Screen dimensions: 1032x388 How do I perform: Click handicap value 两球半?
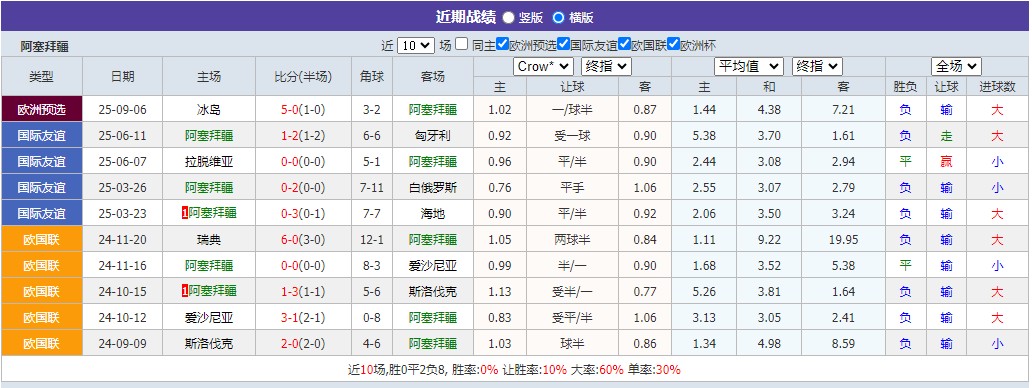point(572,240)
